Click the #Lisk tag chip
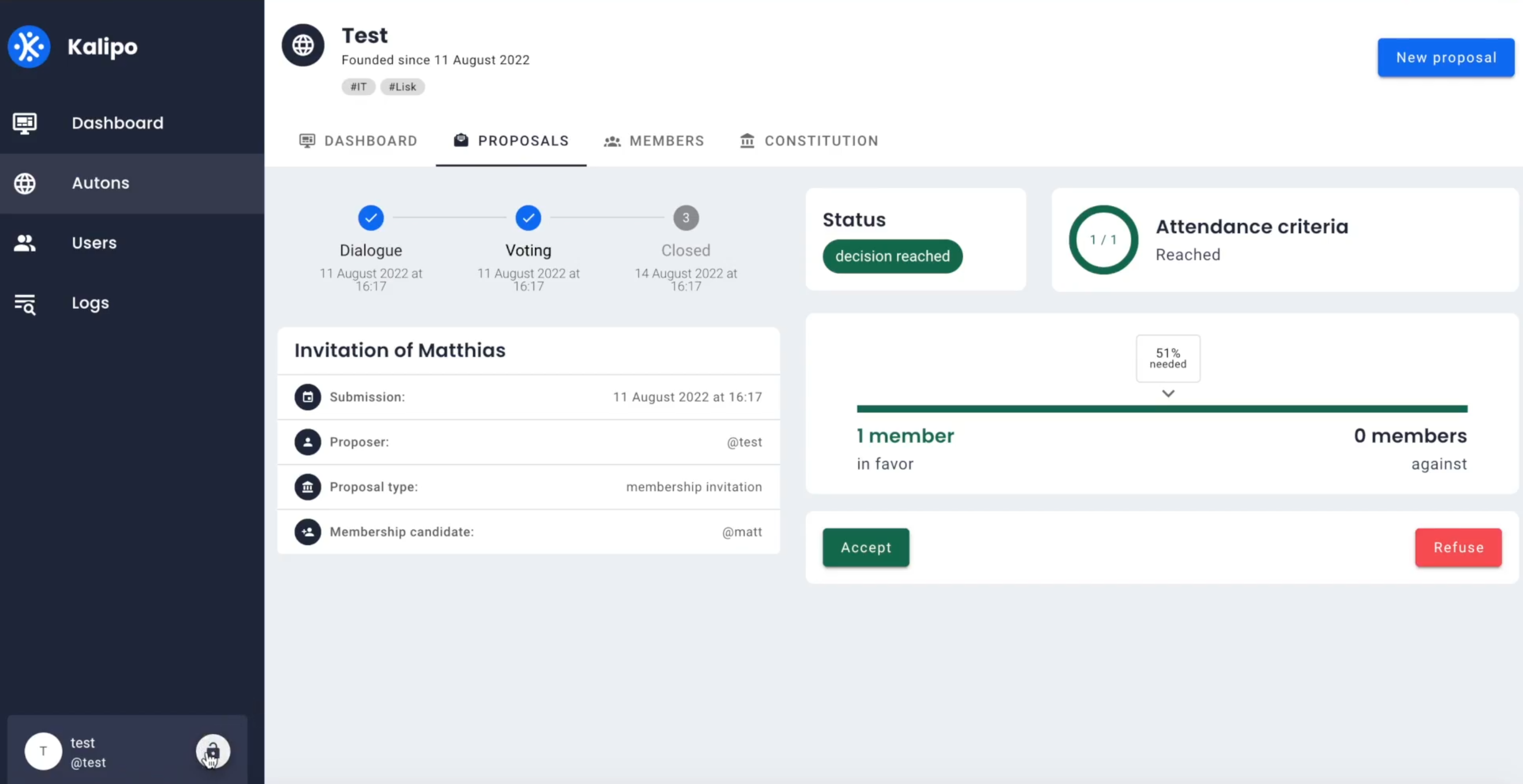1523x784 pixels. click(x=402, y=87)
